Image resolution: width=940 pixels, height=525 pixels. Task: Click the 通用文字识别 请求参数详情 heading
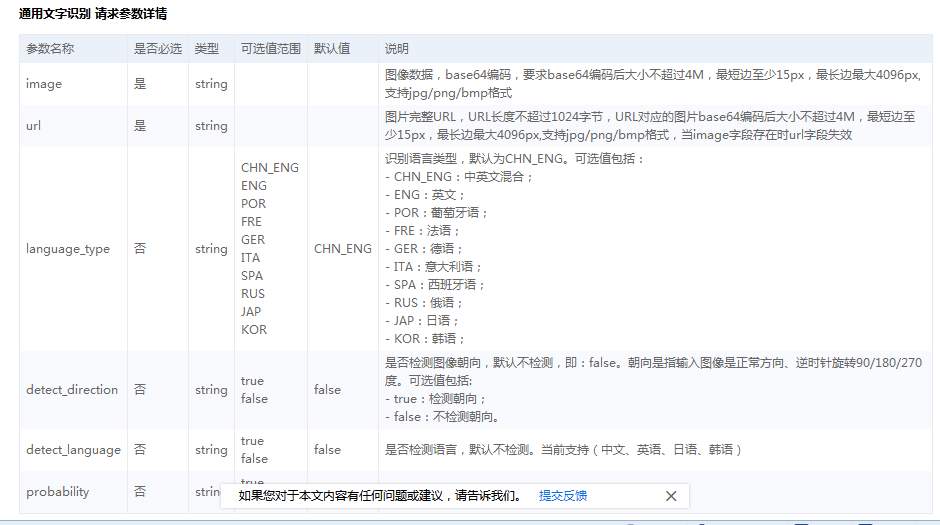click(93, 13)
